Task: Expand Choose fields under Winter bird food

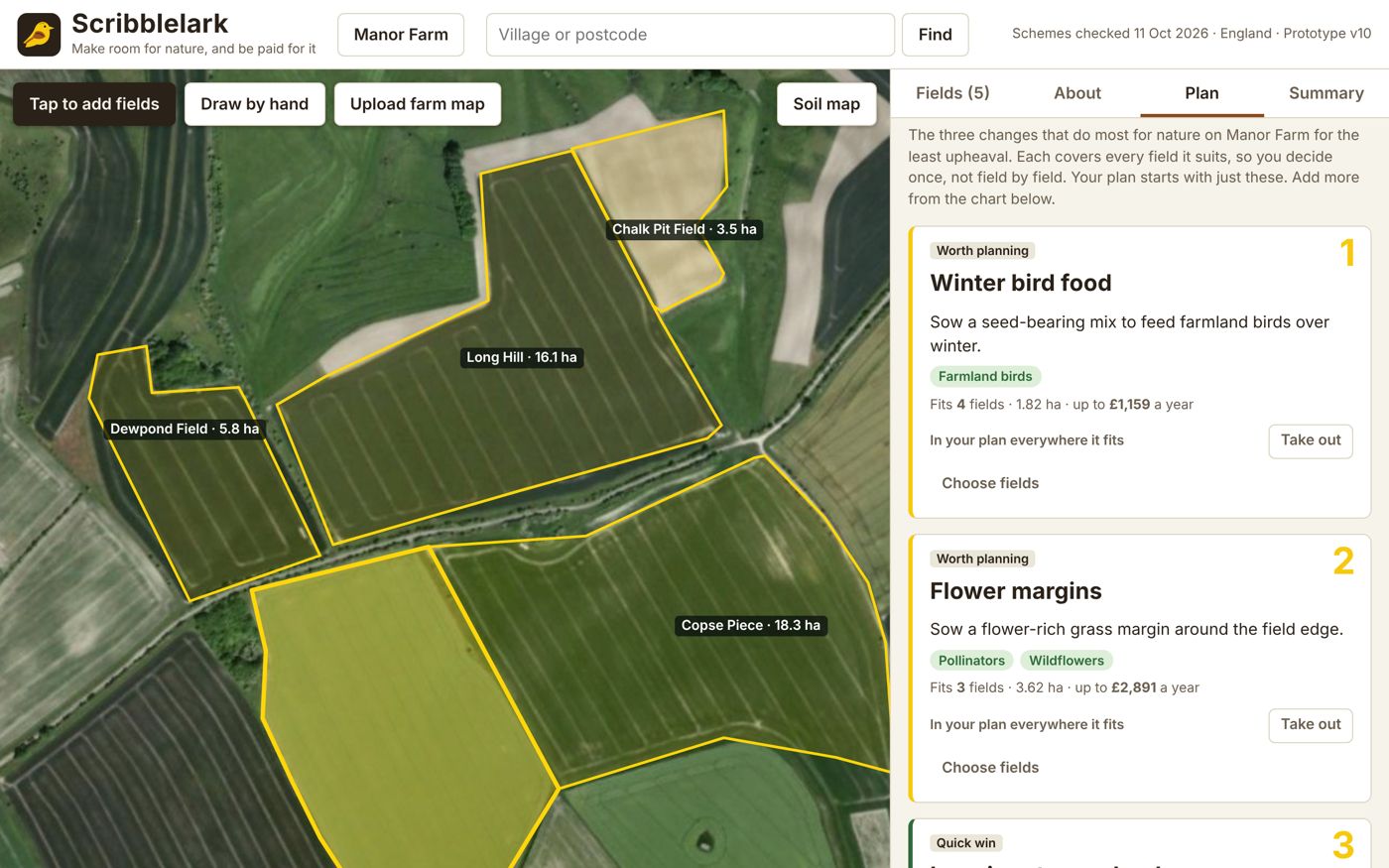Action: [x=990, y=483]
